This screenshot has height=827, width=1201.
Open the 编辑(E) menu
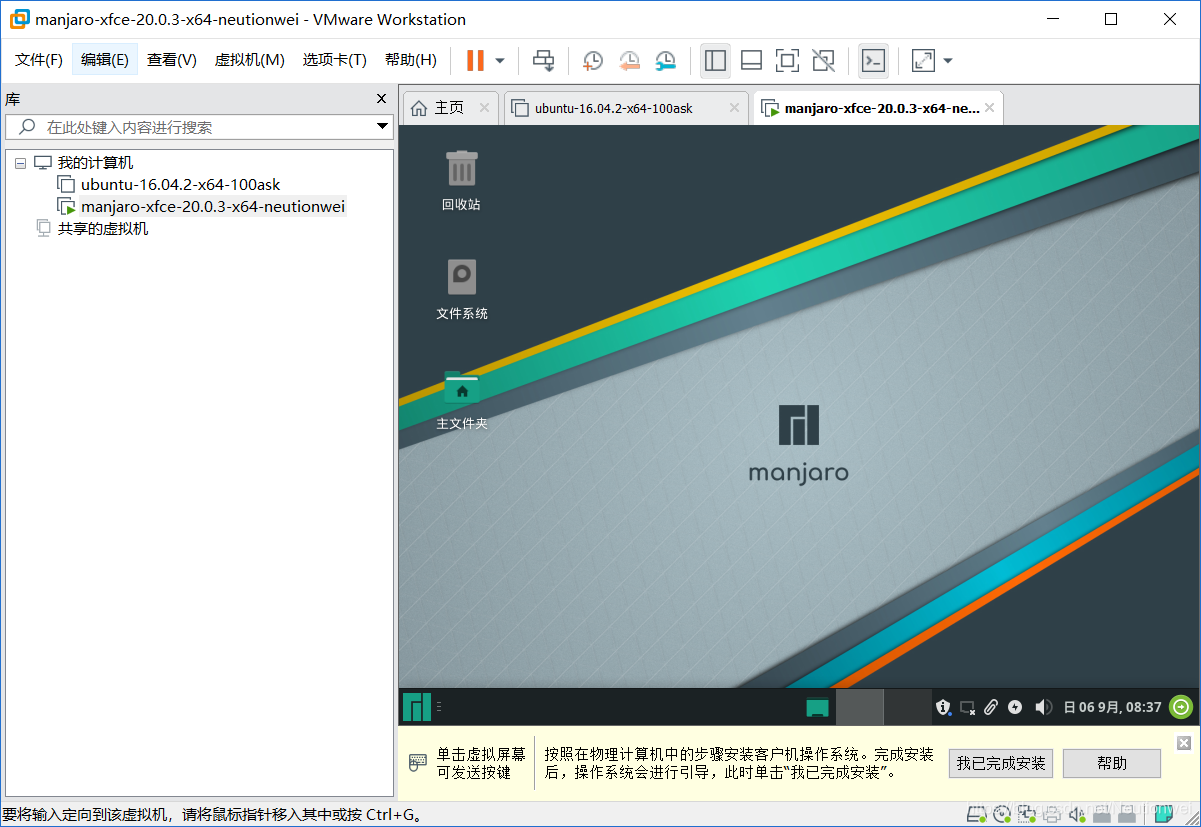(x=105, y=60)
